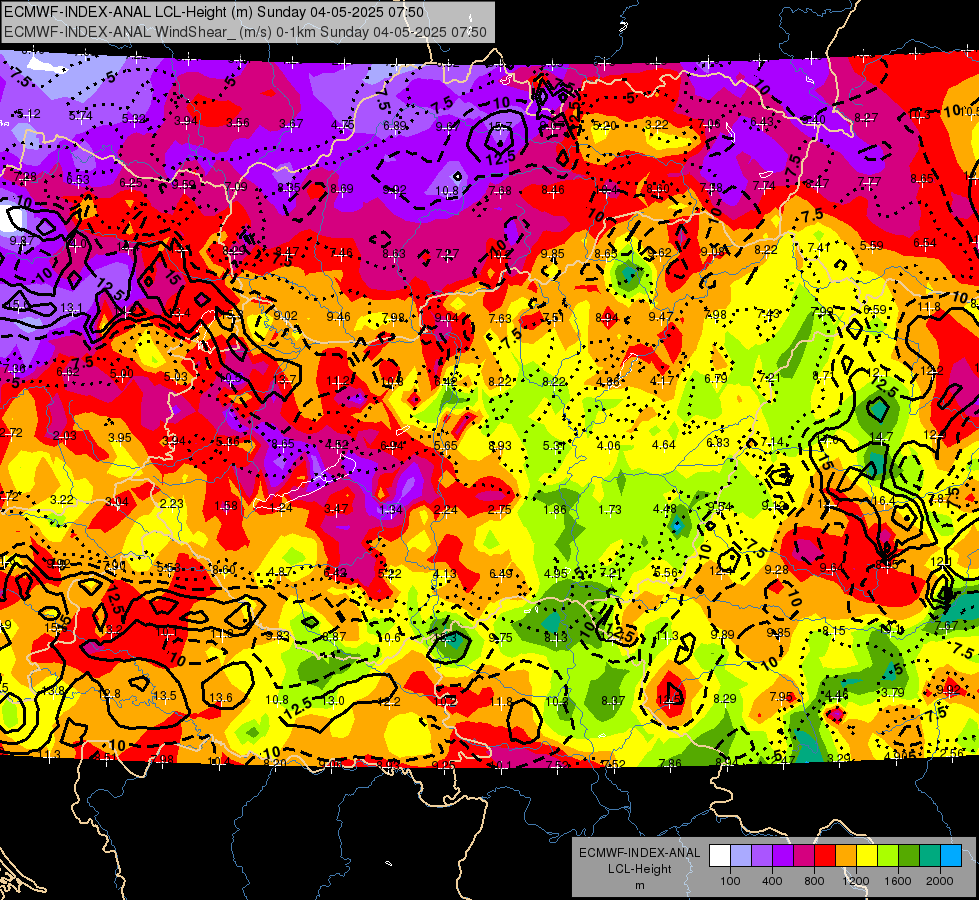Select the white legend color swatch
979x900 pixels.
pos(720,856)
